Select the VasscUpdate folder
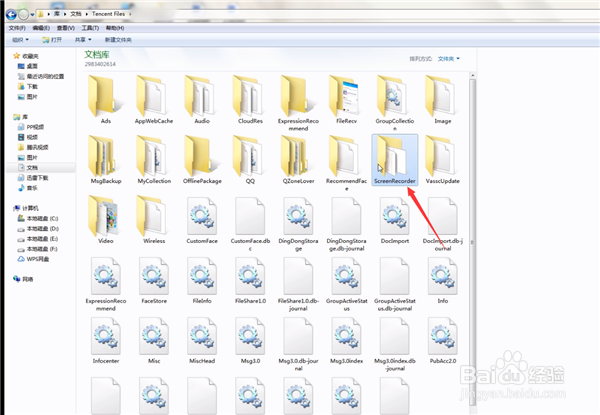 [x=443, y=160]
